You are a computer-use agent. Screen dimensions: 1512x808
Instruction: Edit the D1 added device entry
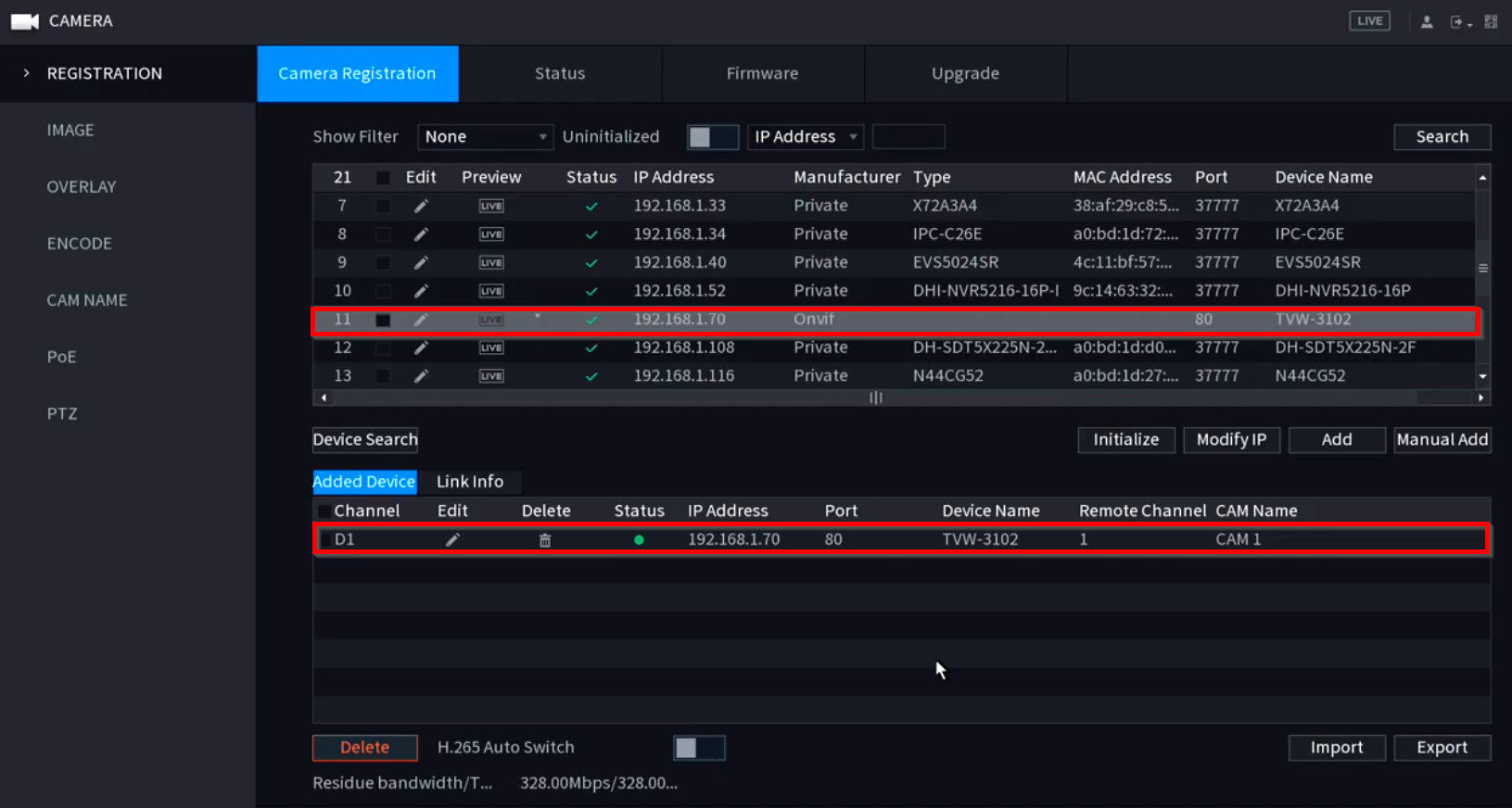click(452, 540)
